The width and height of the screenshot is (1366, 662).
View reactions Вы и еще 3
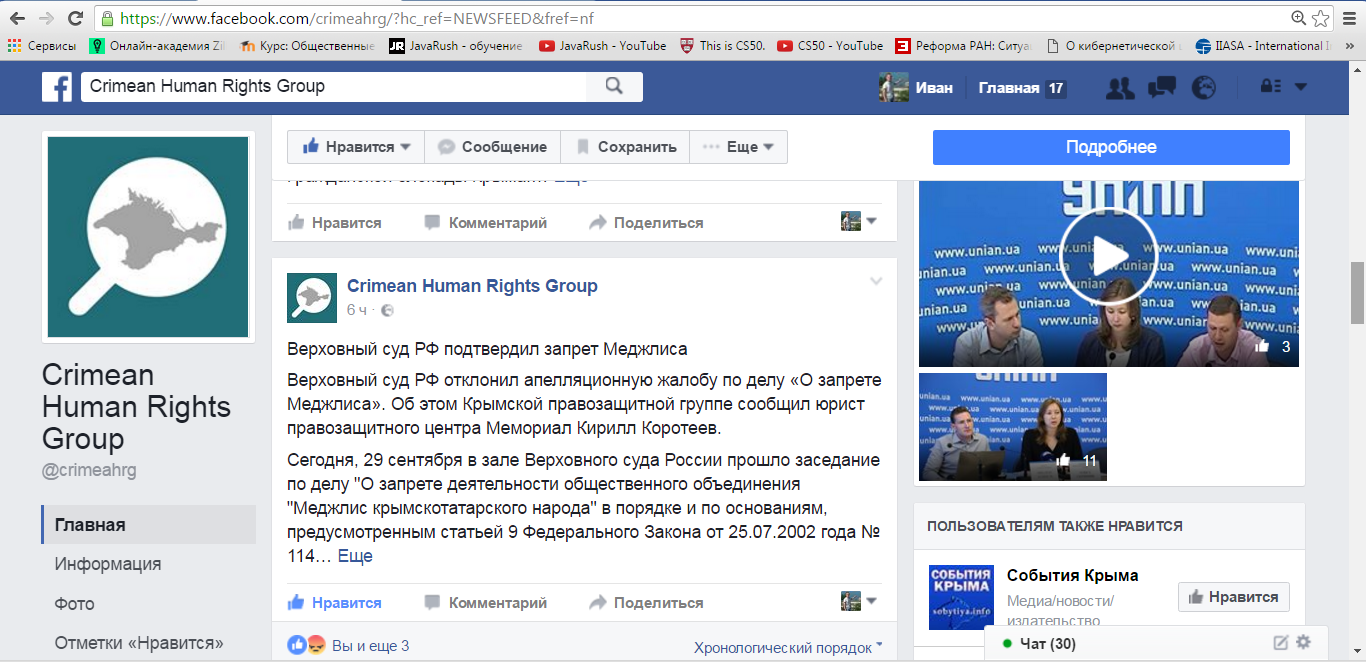coord(370,646)
